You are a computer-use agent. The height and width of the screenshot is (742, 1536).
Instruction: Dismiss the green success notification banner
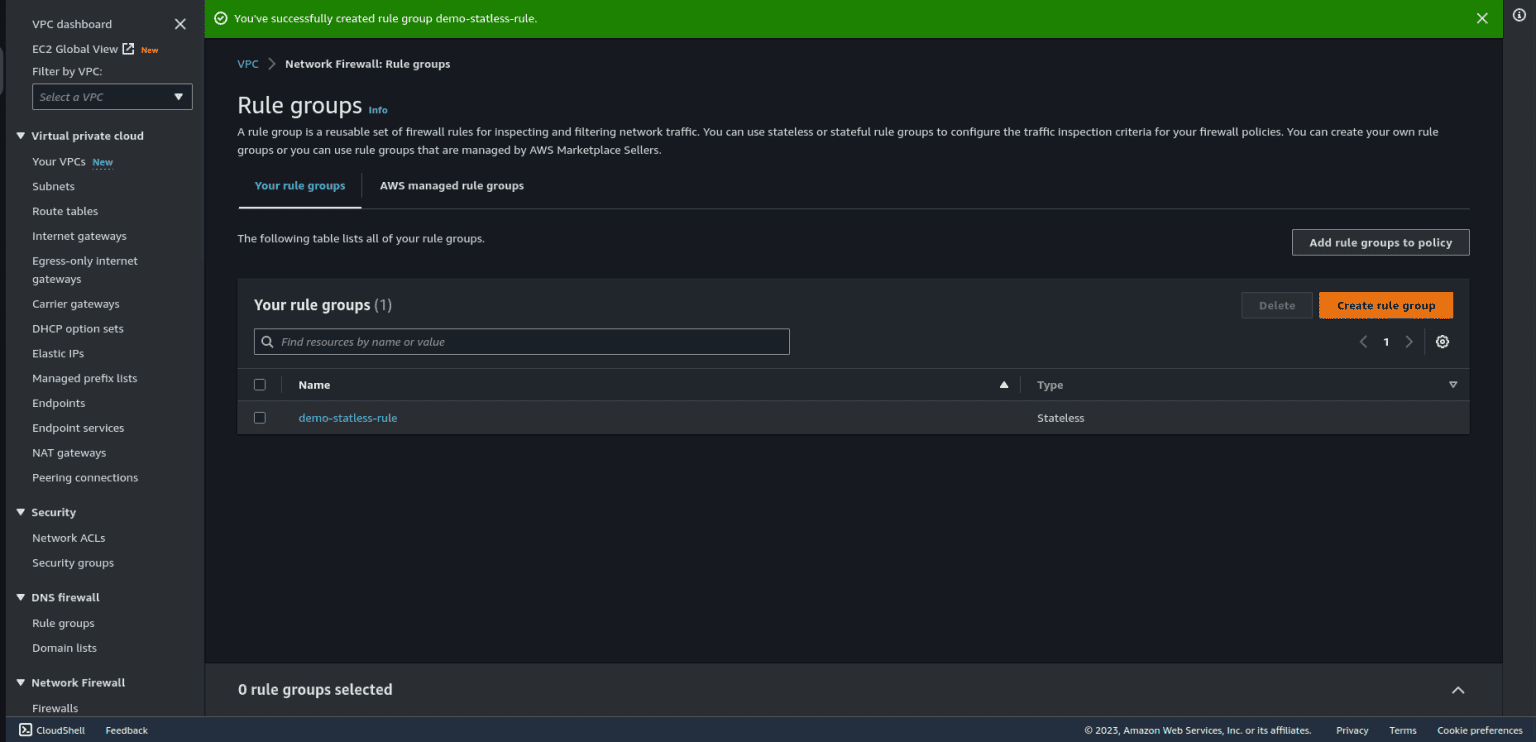pyautogui.click(x=1482, y=18)
